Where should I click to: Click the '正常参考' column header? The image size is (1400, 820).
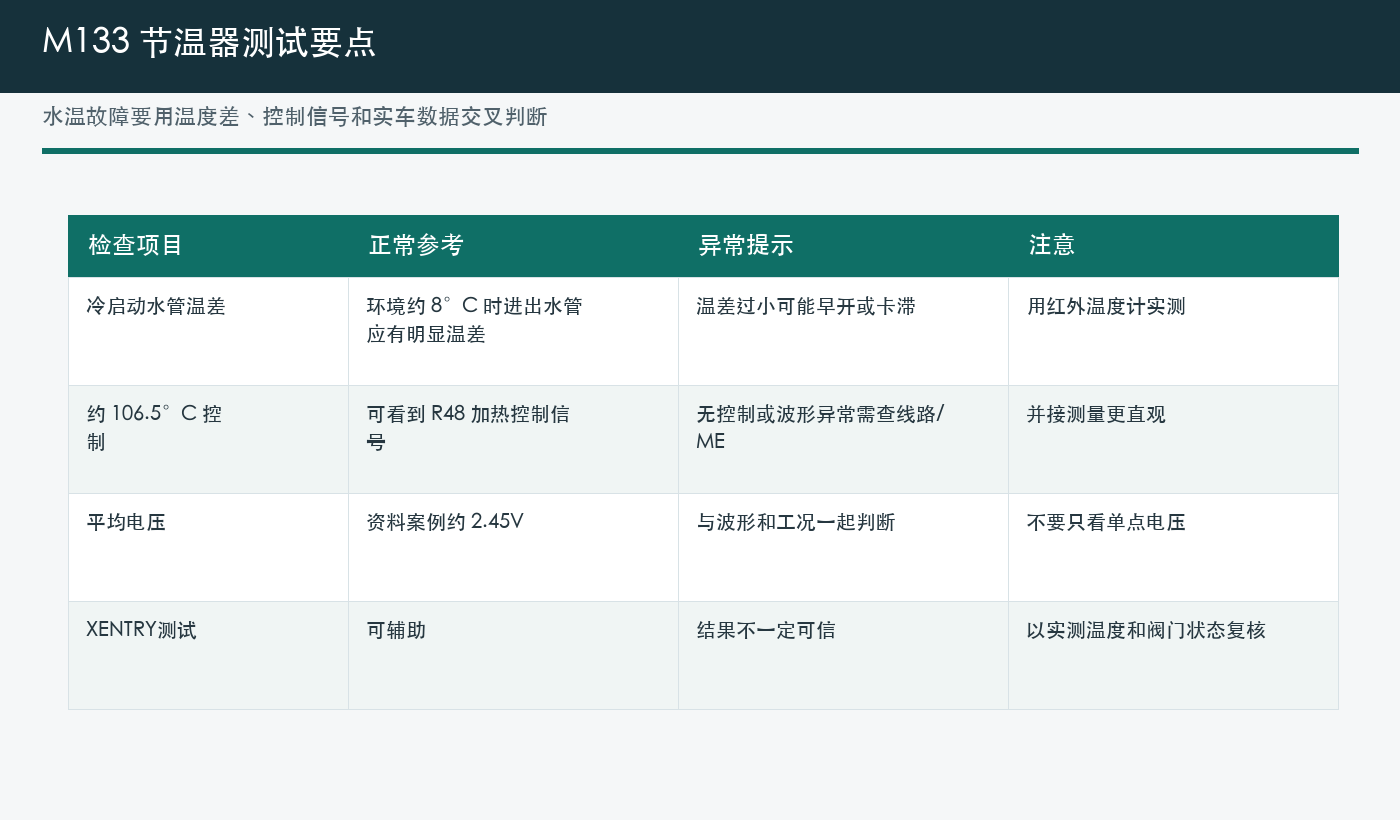[x=513, y=246]
